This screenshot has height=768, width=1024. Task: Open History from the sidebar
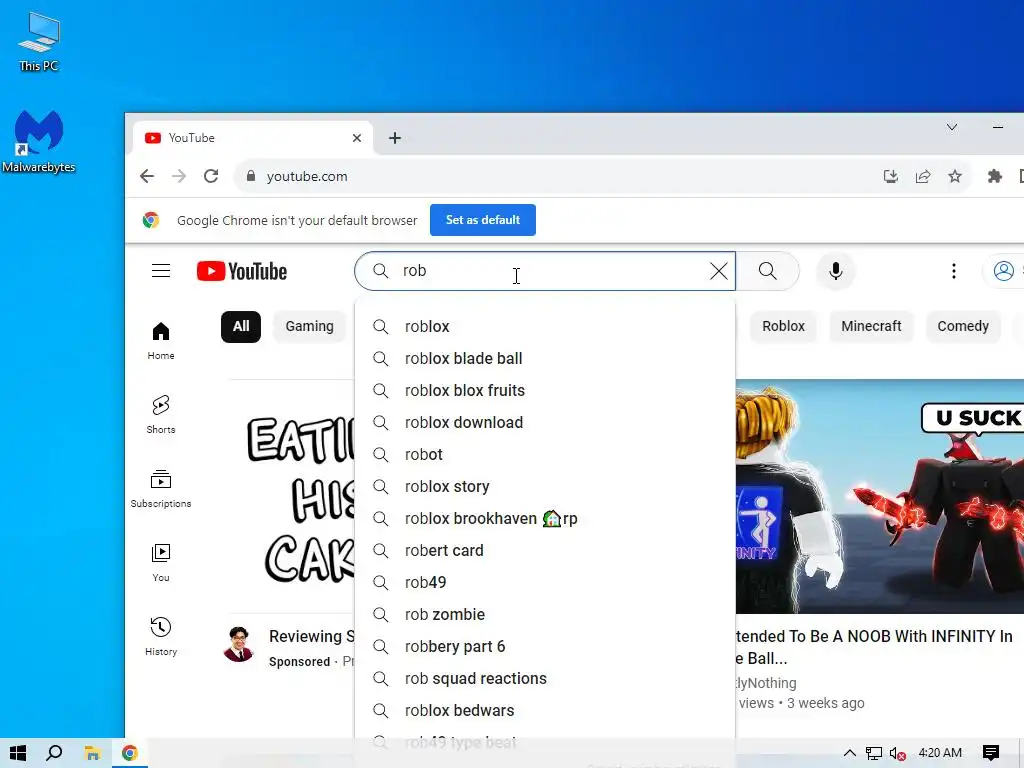[161, 636]
